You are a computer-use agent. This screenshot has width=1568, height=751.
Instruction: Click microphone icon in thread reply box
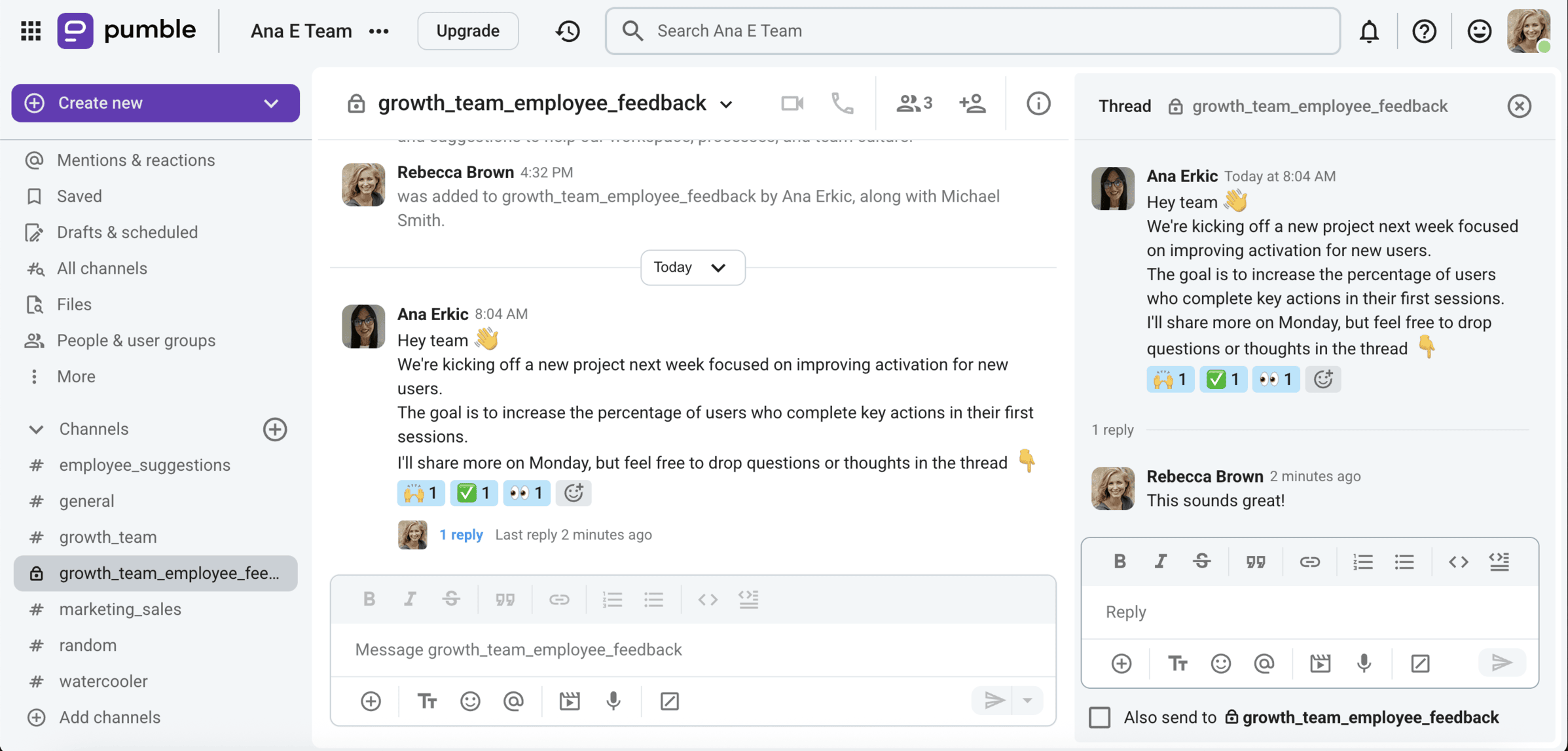click(x=1364, y=663)
